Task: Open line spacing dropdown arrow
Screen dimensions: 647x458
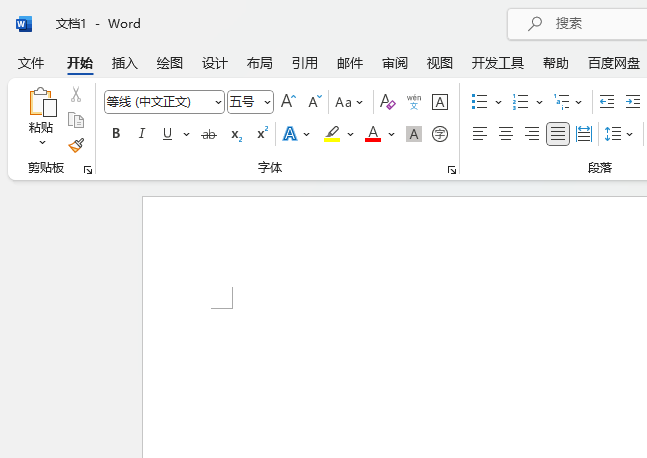Action: (x=629, y=134)
